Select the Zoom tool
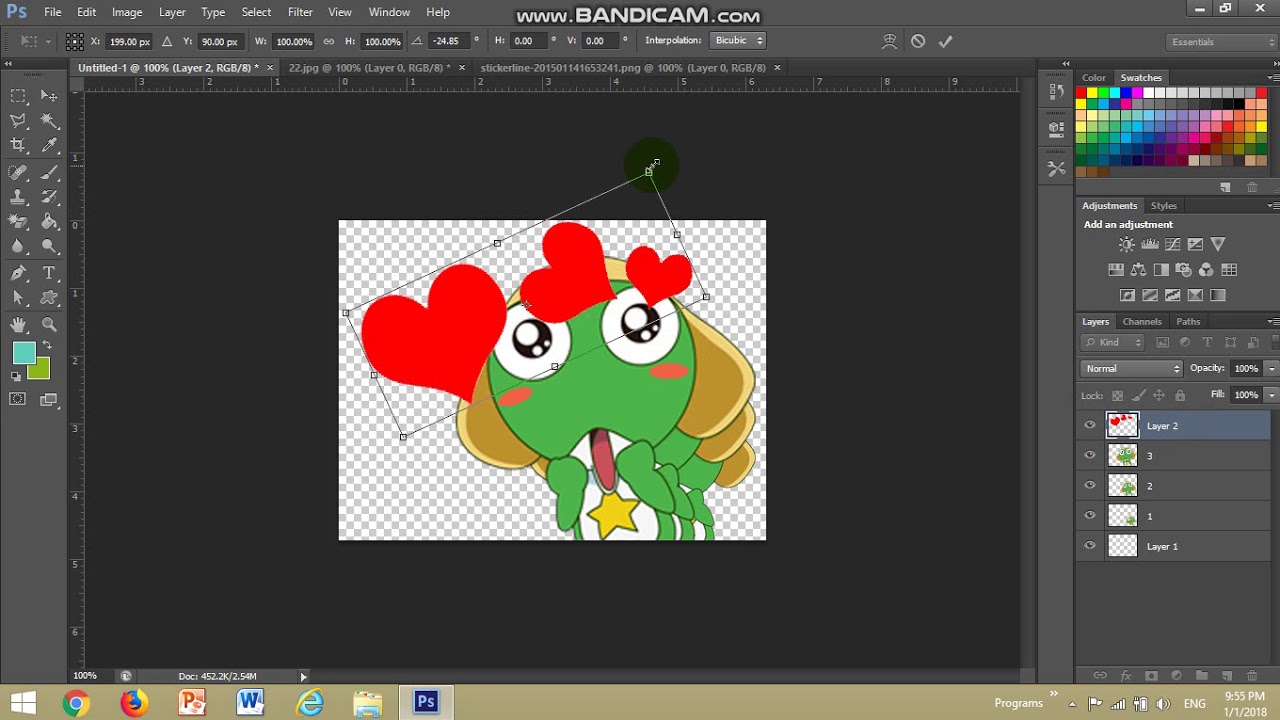This screenshot has width=1280, height=720. click(49, 324)
